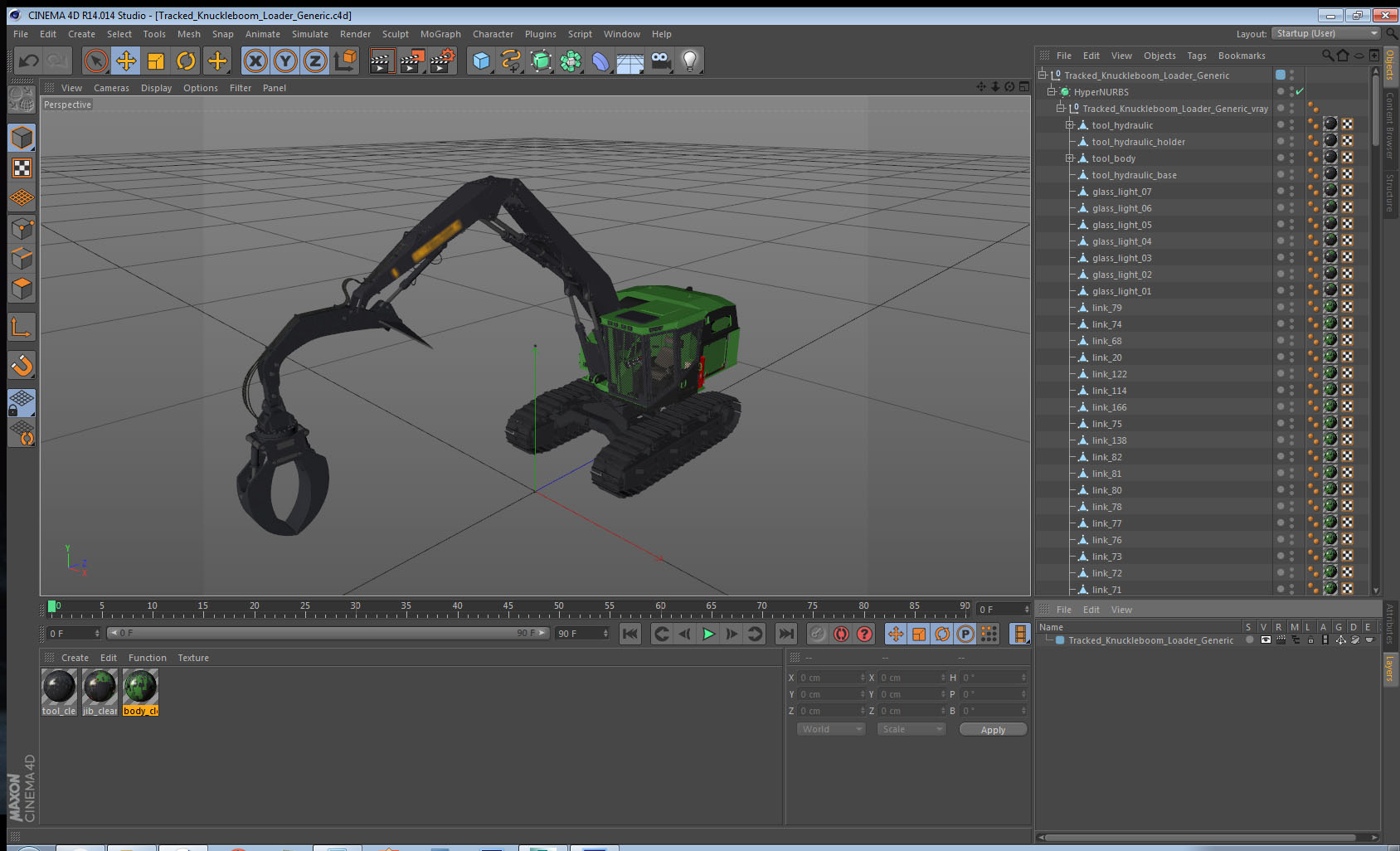The width and height of the screenshot is (1400, 851).
Task: Toggle X axis lock
Action: [x=255, y=61]
